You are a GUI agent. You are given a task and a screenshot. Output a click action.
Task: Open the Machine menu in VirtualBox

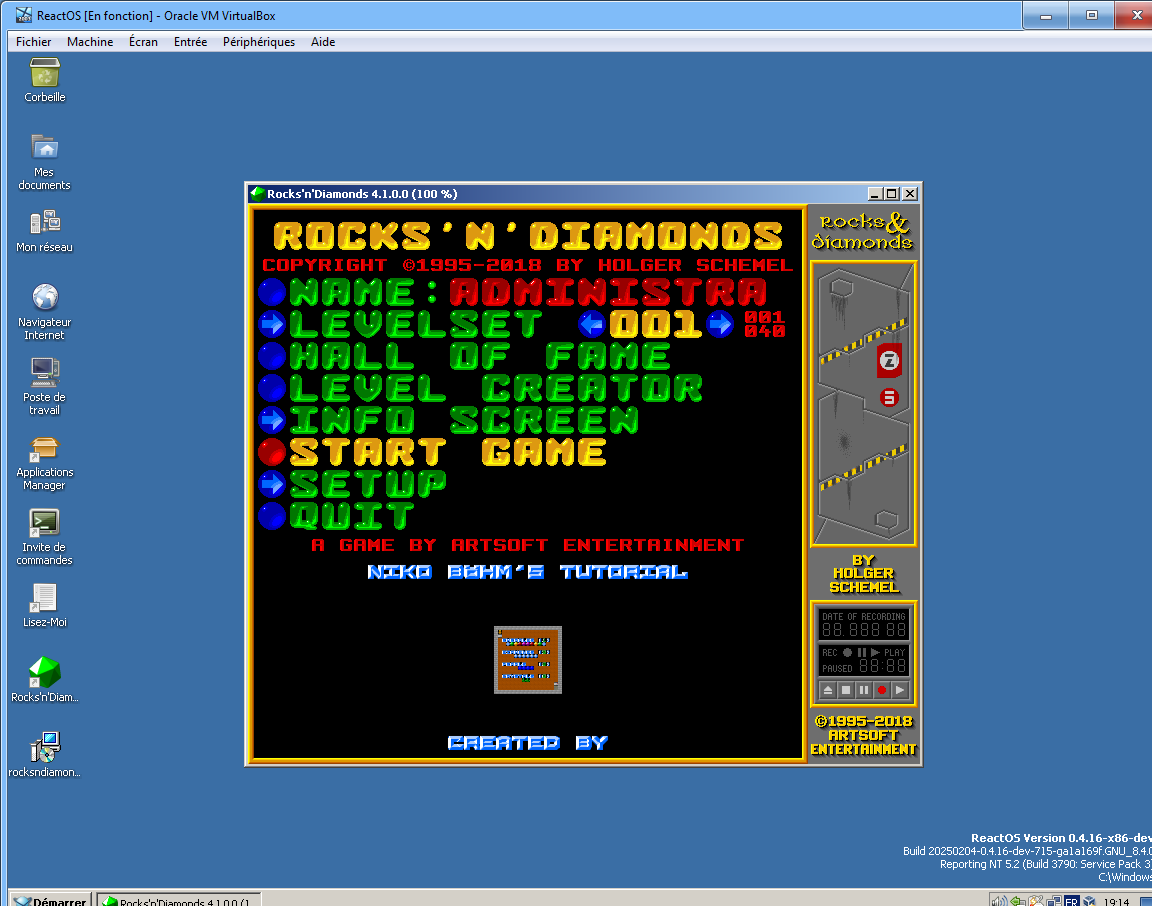click(90, 42)
